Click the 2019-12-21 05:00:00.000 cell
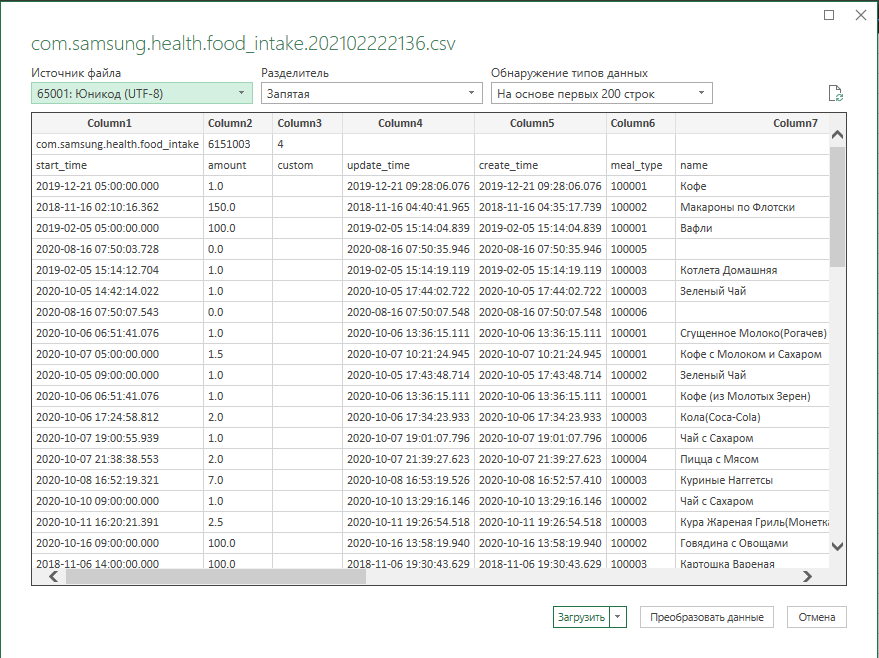The width and height of the screenshot is (879, 658). click(x=117, y=186)
